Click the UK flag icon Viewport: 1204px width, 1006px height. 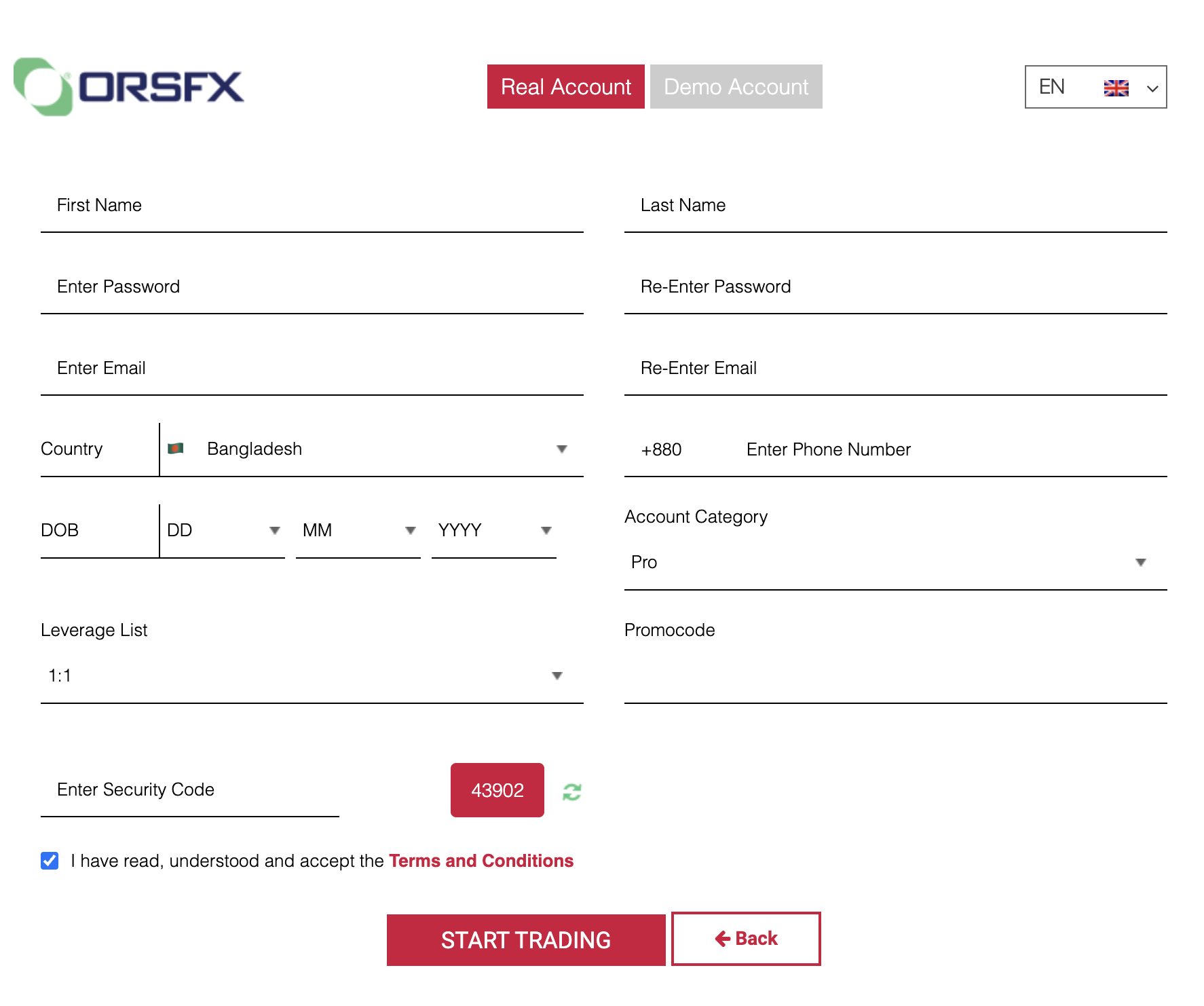pos(1116,88)
